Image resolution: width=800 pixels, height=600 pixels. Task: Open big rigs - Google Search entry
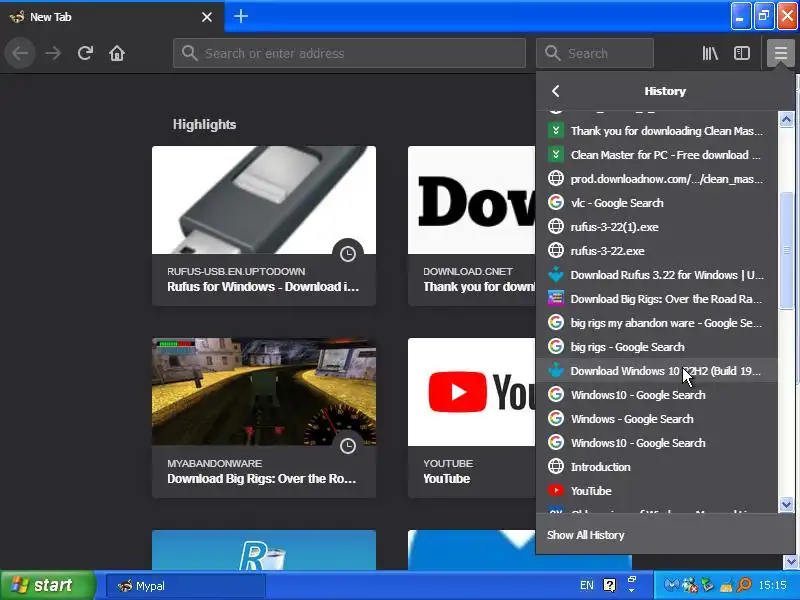tap(657, 347)
